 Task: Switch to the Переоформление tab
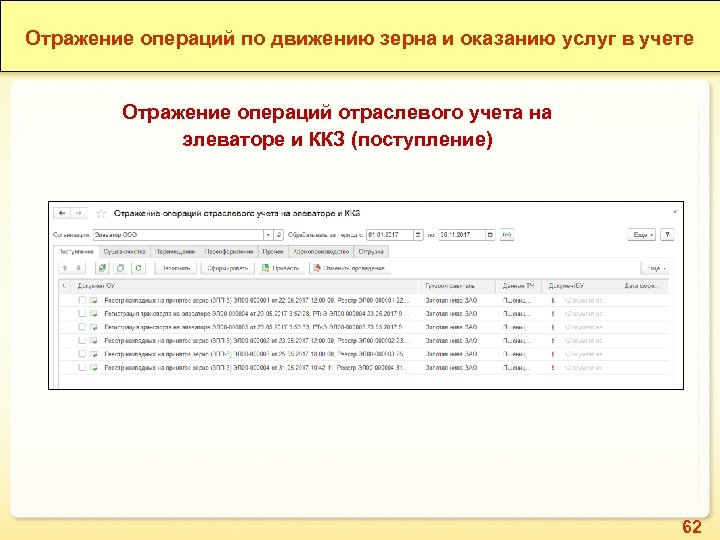229,252
